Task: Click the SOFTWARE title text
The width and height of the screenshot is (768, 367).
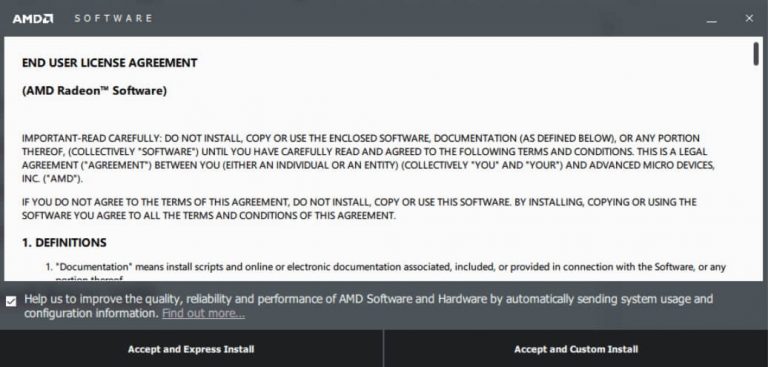Action: [113, 19]
